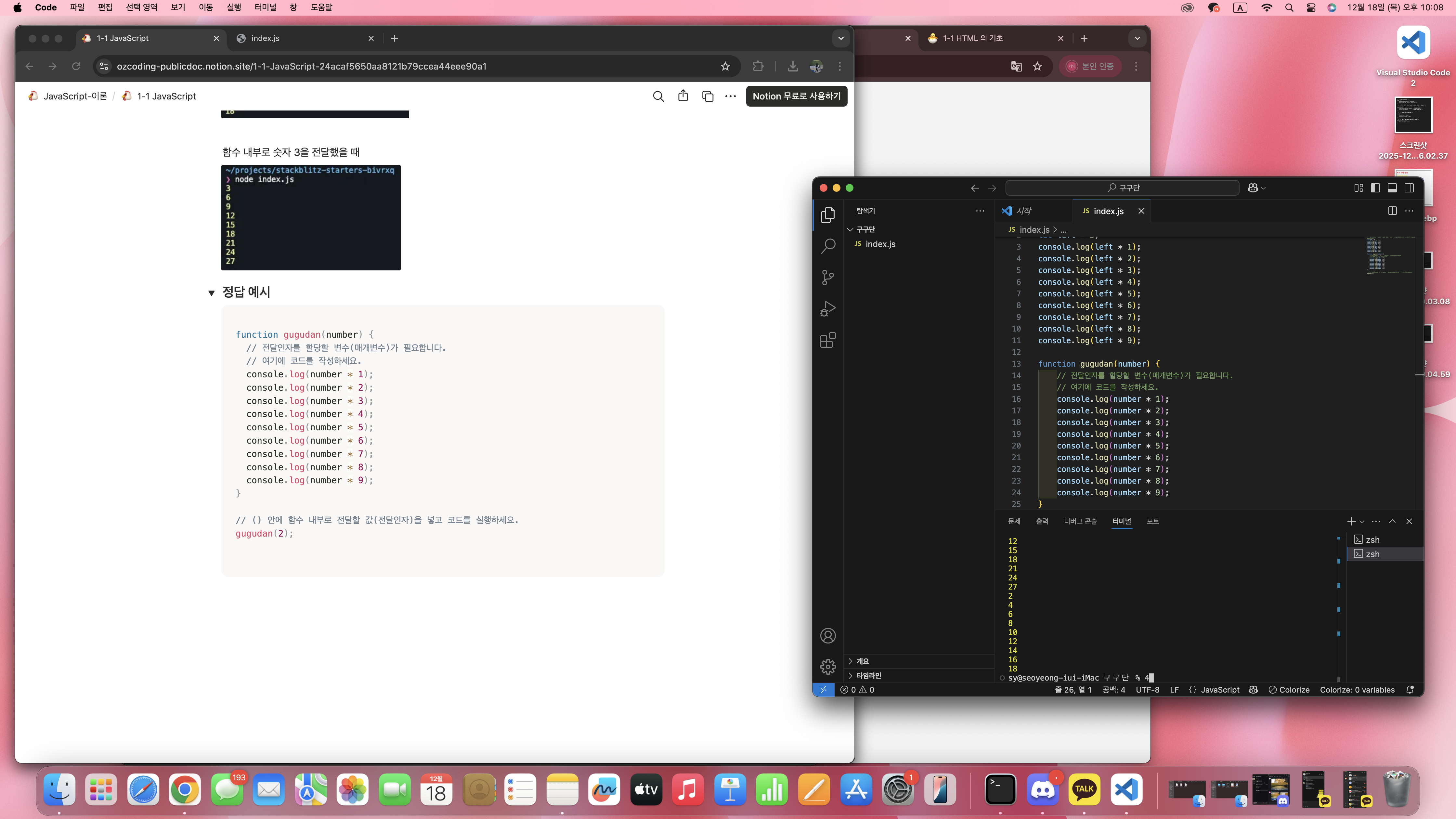The width and height of the screenshot is (1456, 819).
Task: Open the 터미널 menu in menu bar
Action: coord(265,7)
